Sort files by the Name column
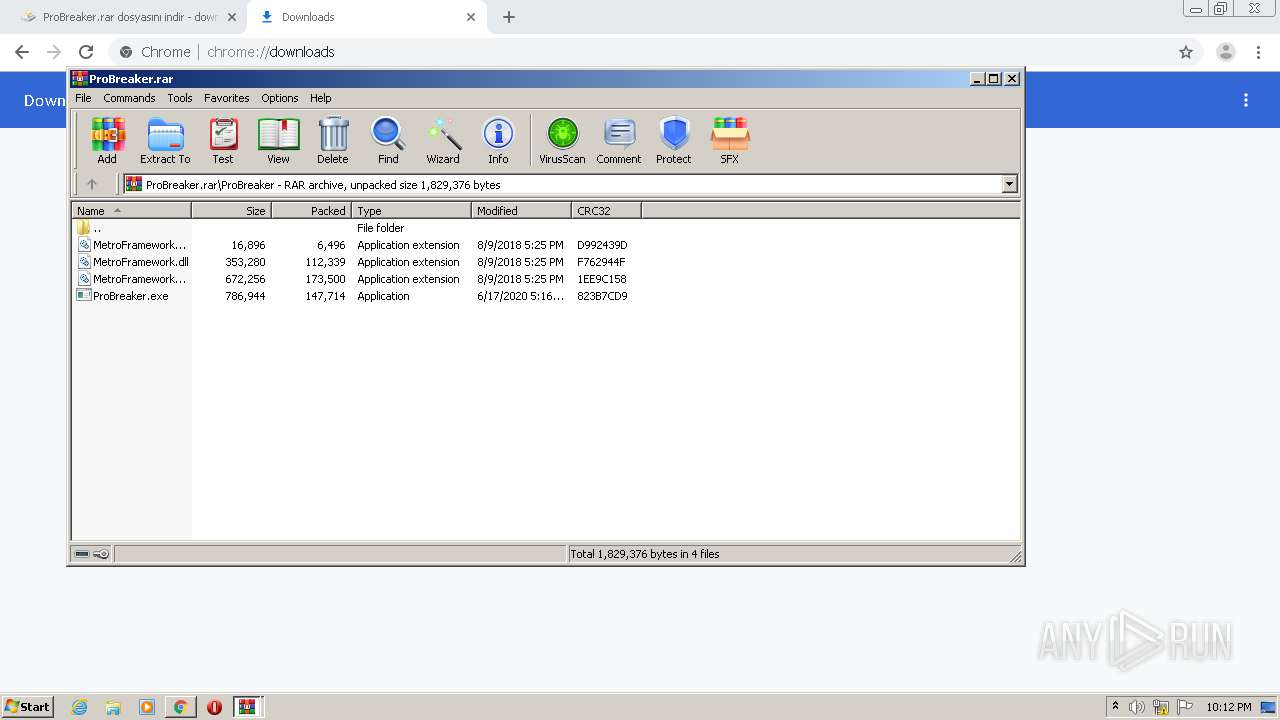This screenshot has height=720, width=1280. pos(131,211)
